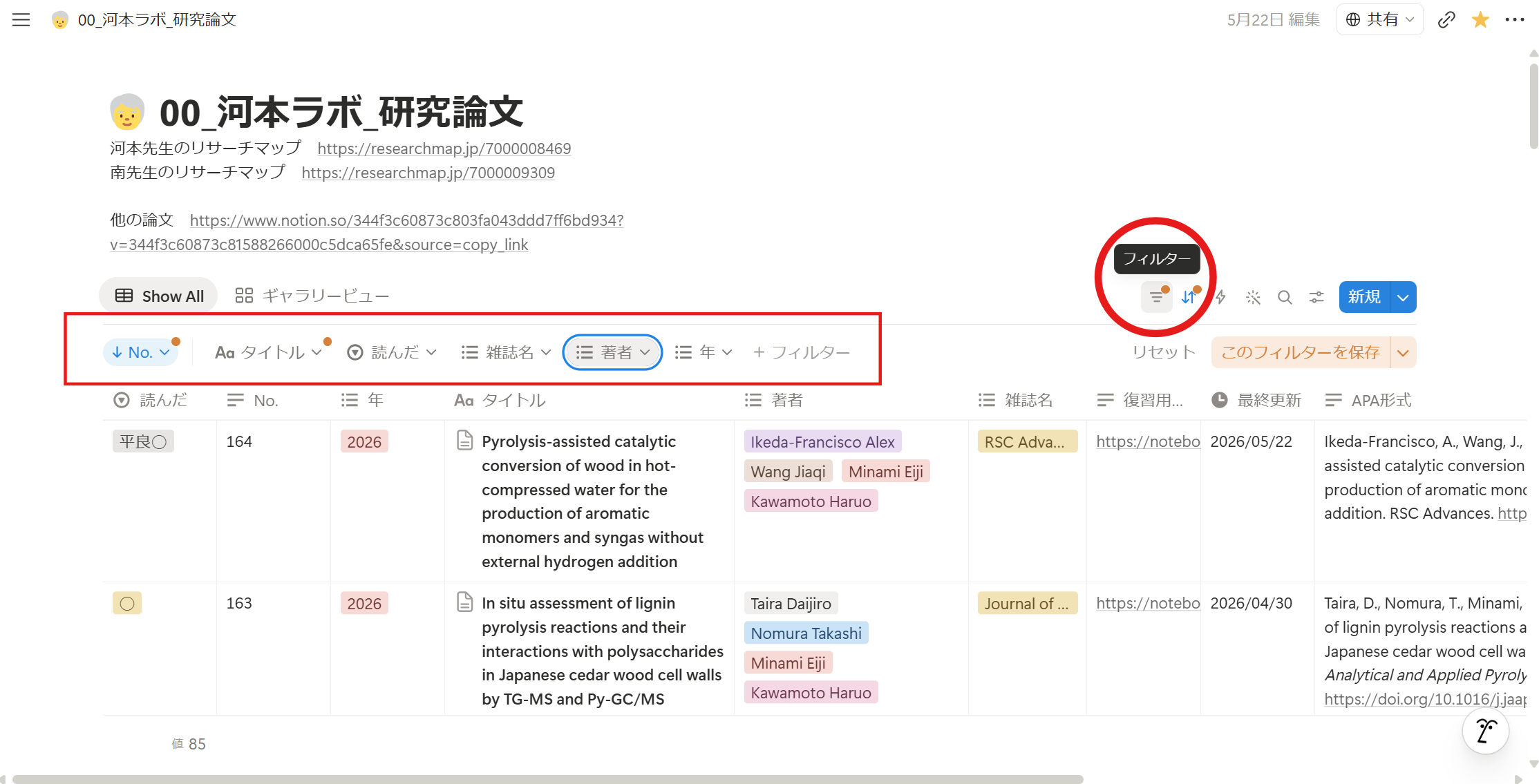The width and height of the screenshot is (1539, 784).
Task: Click the large page emoji icon beside title
Action: [127, 112]
